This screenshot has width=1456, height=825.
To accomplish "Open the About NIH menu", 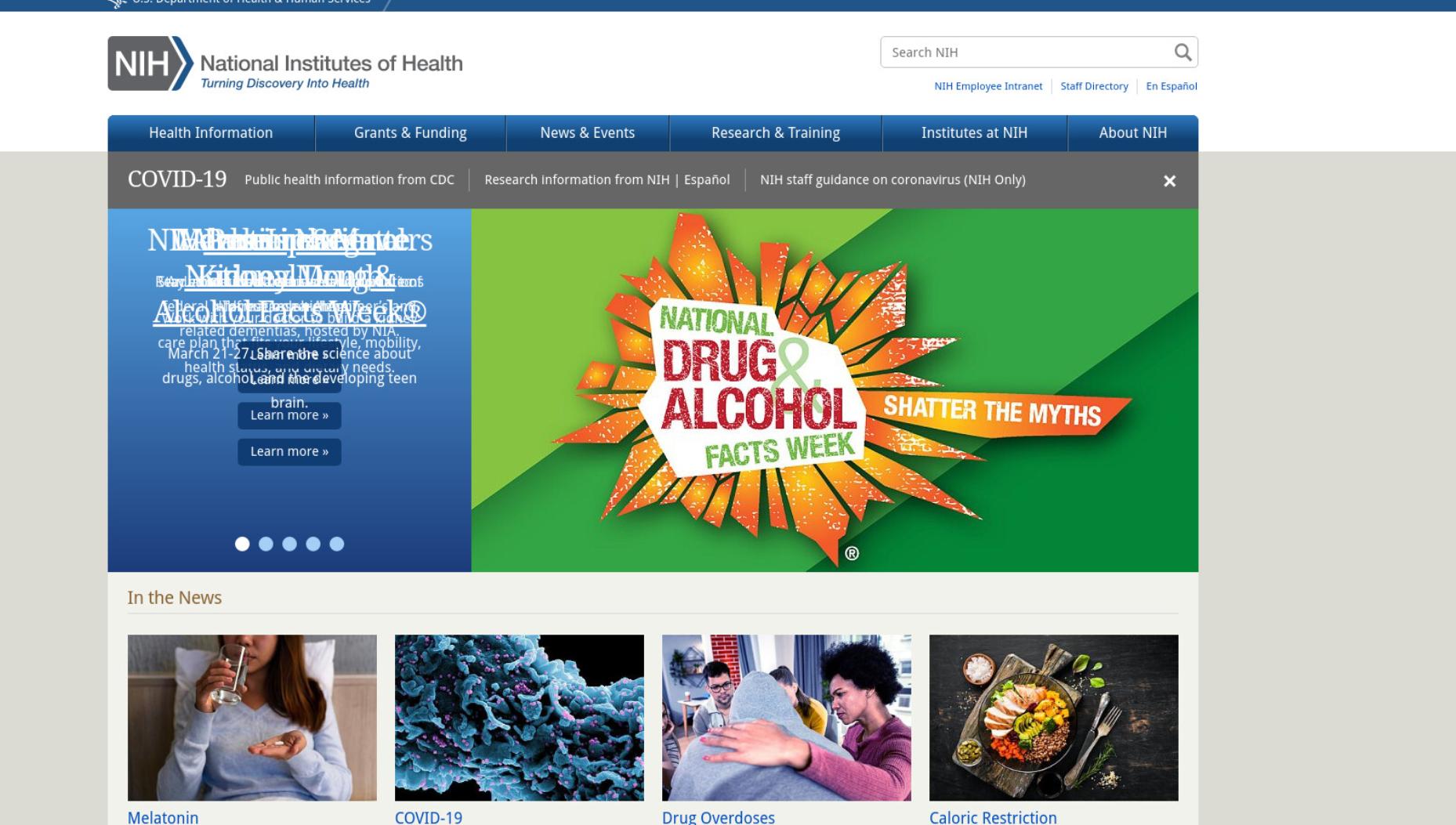I will tap(1132, 133).
